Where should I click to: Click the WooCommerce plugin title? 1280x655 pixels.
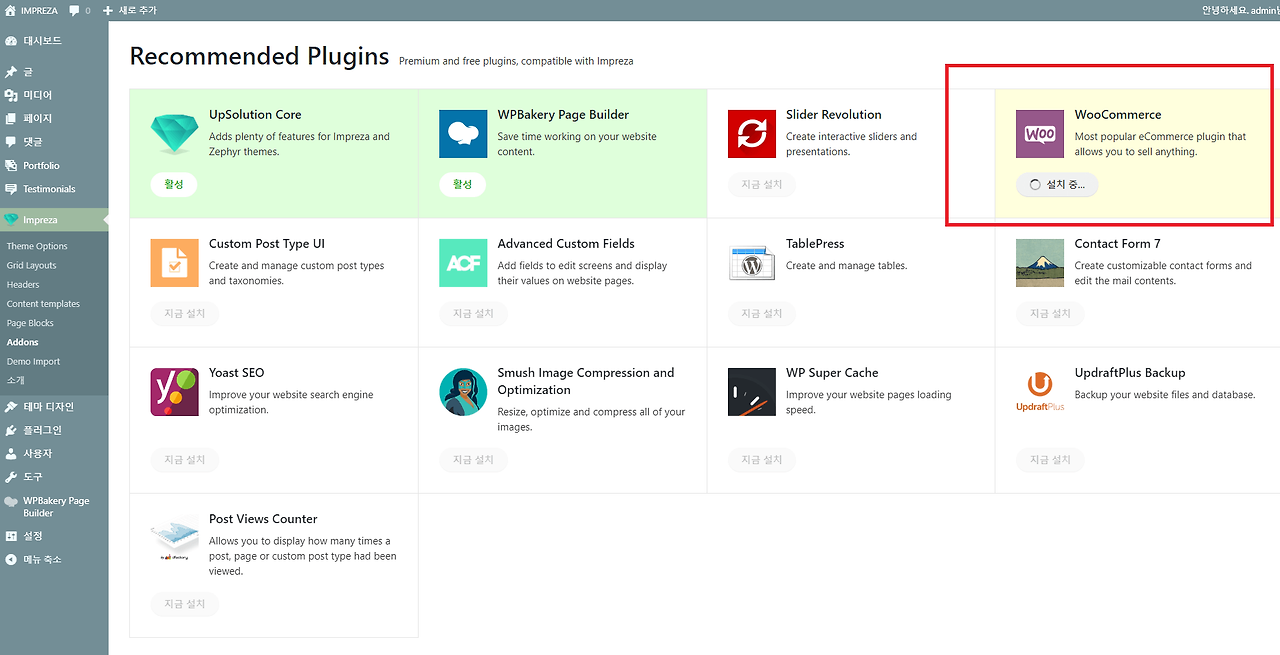pos(1118,115)
